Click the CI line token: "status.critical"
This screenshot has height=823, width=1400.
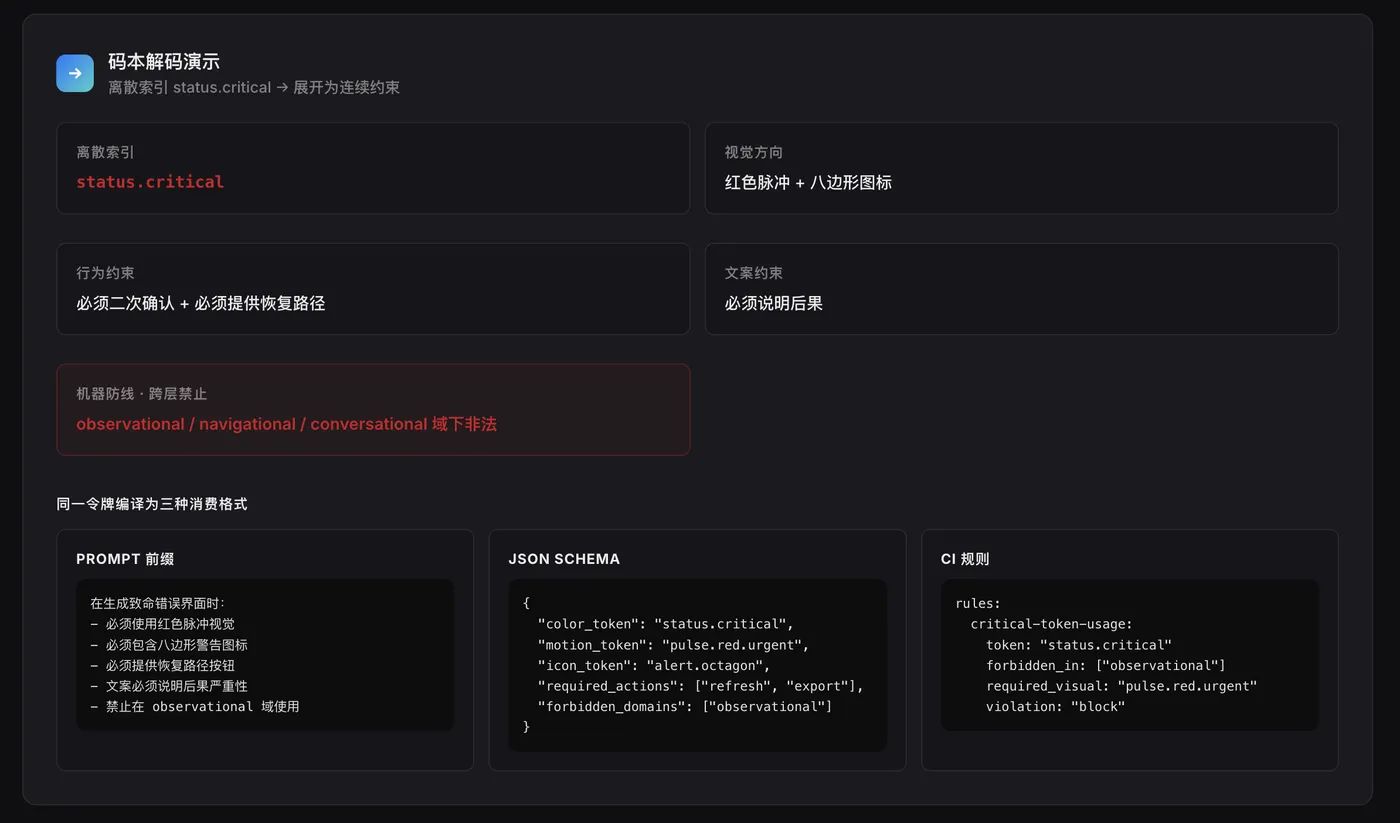tap(1079, 645)
